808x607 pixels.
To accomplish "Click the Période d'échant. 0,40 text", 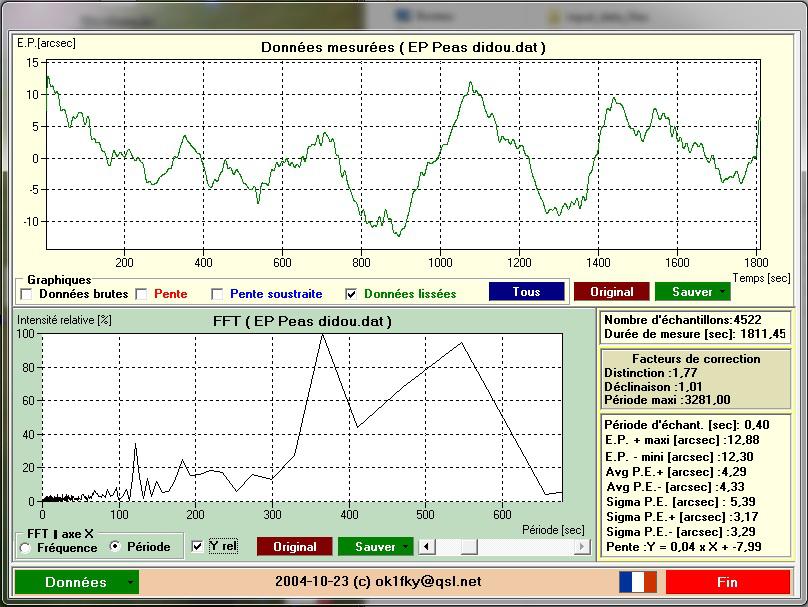I will point(687,425).
